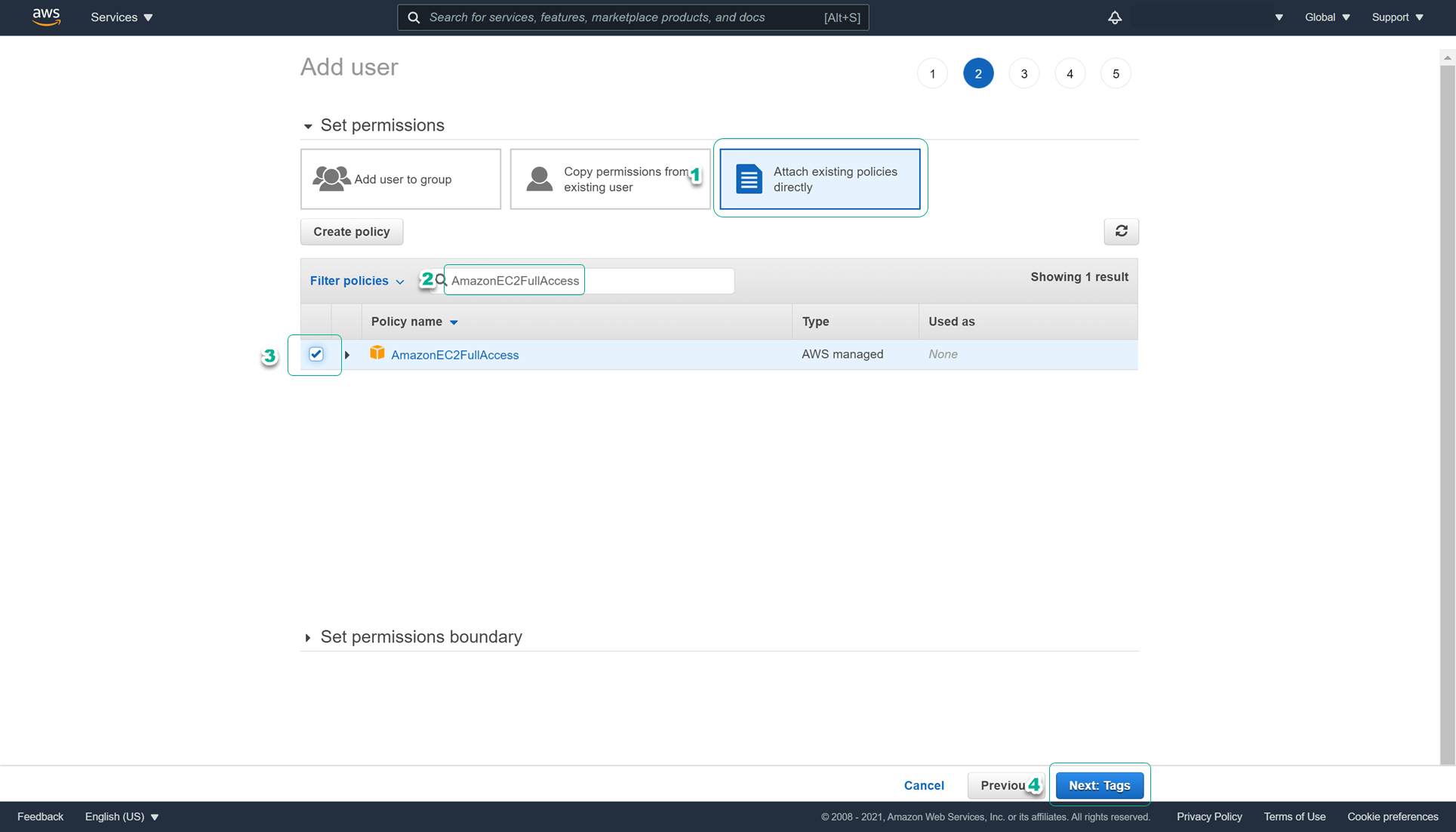Click the scrollbar up arrow
Screen dimensions: 1456x832
(x=1447, y=57)
